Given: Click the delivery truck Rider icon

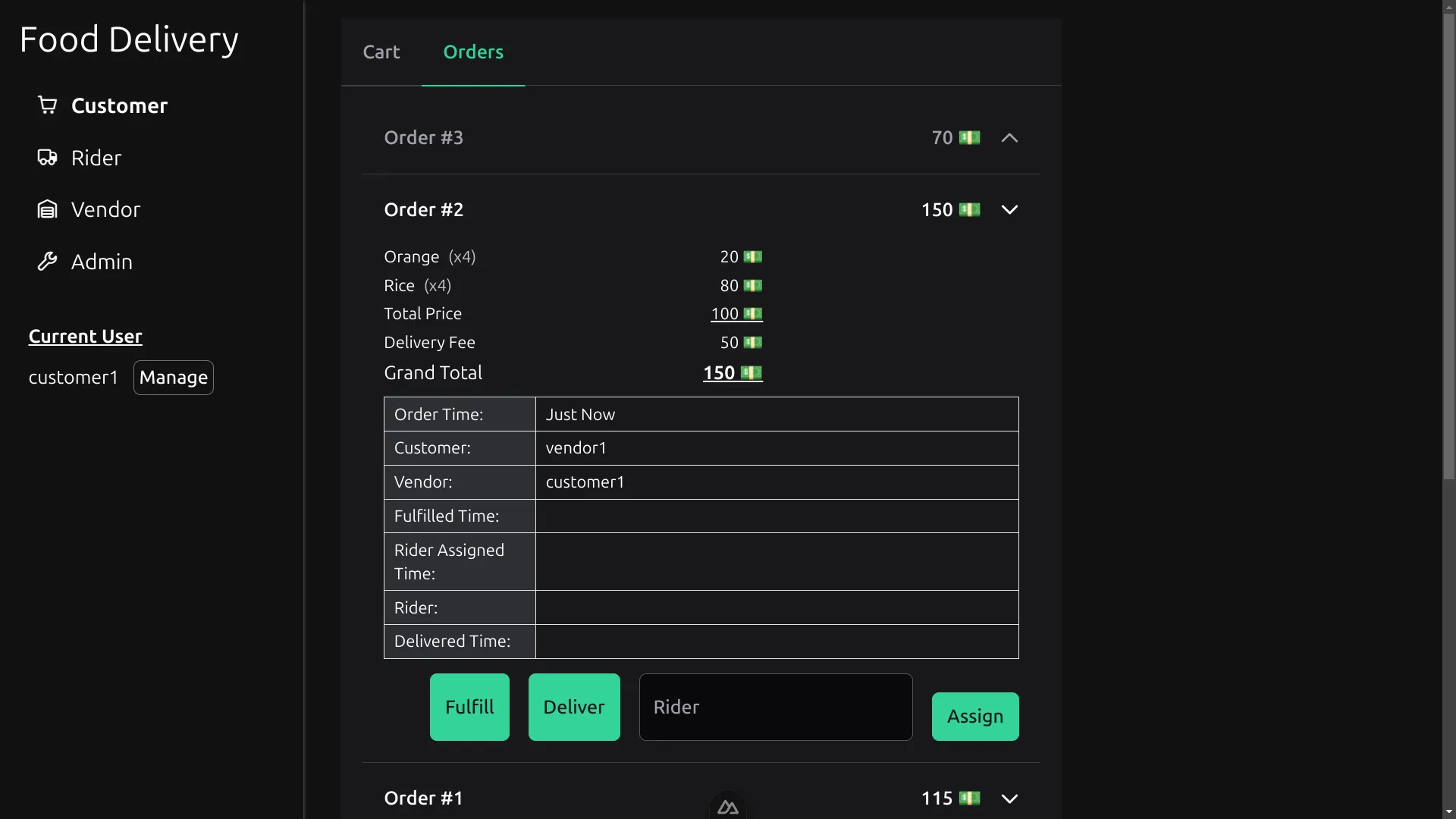Looking at the screenshot, I should coord(47,158).
